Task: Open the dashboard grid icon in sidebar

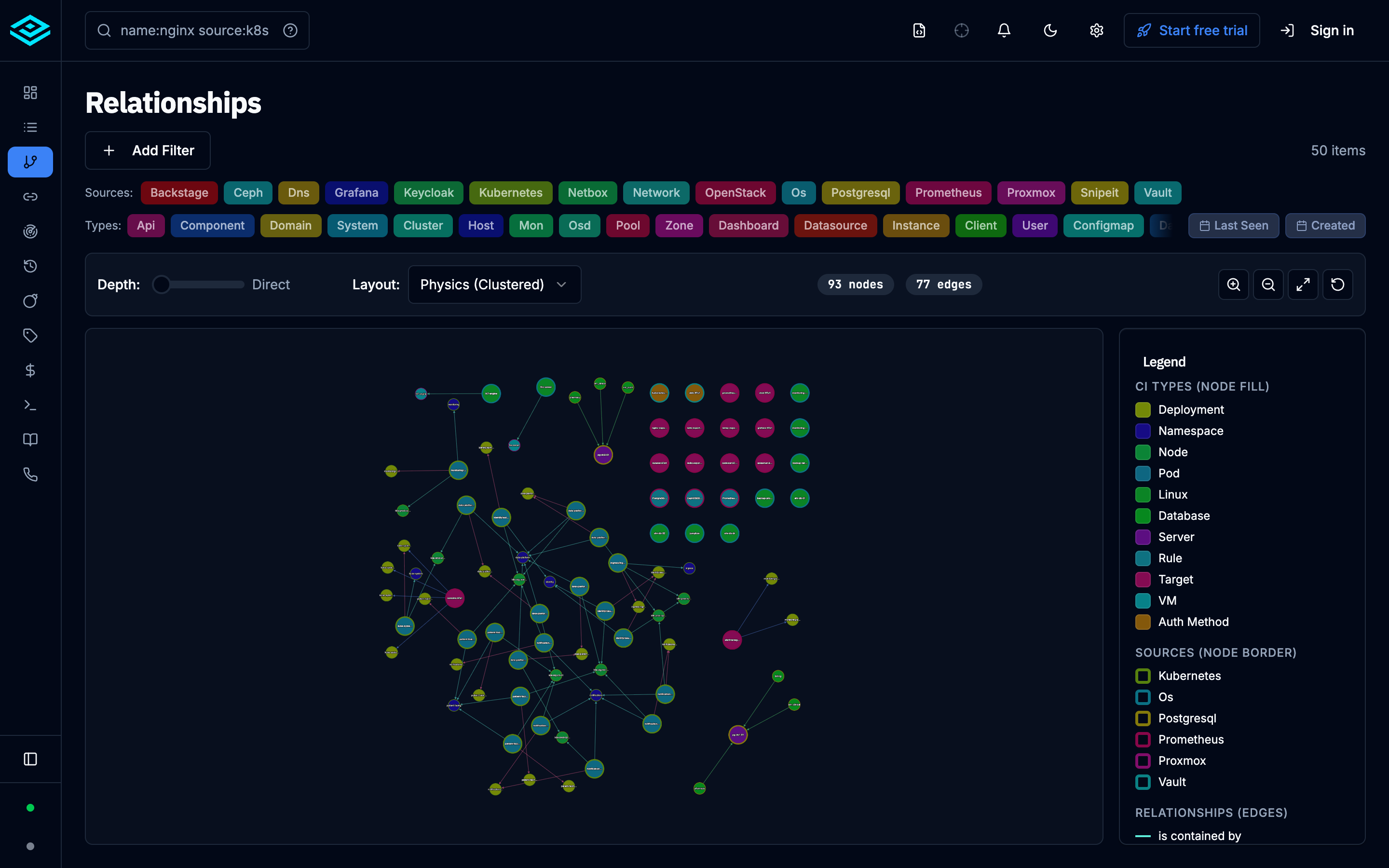Action: 30,93
